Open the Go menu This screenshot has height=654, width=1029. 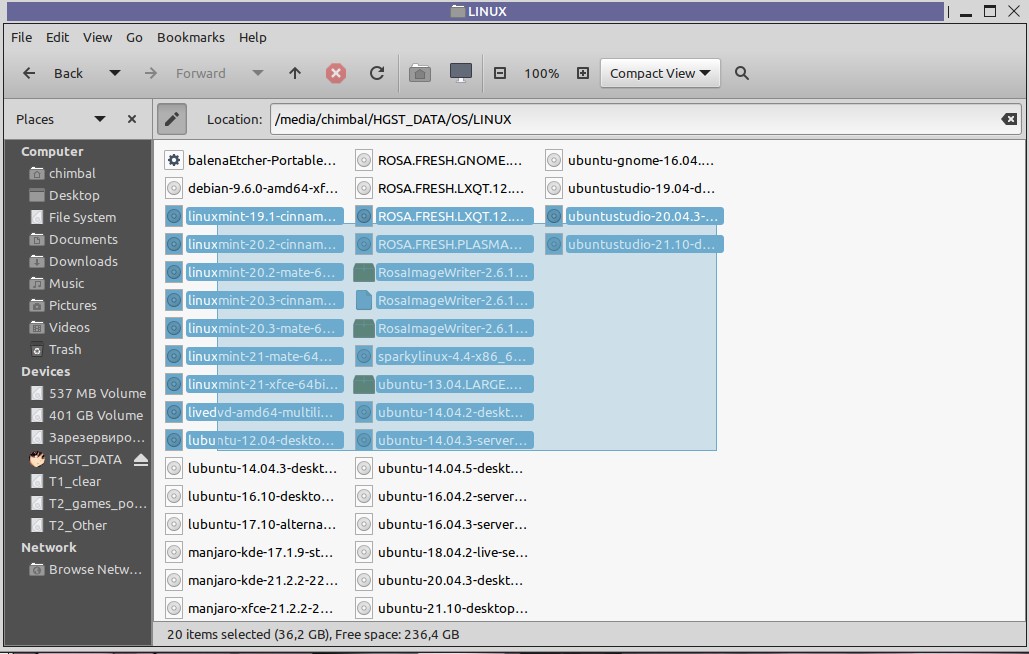point(135,37)
